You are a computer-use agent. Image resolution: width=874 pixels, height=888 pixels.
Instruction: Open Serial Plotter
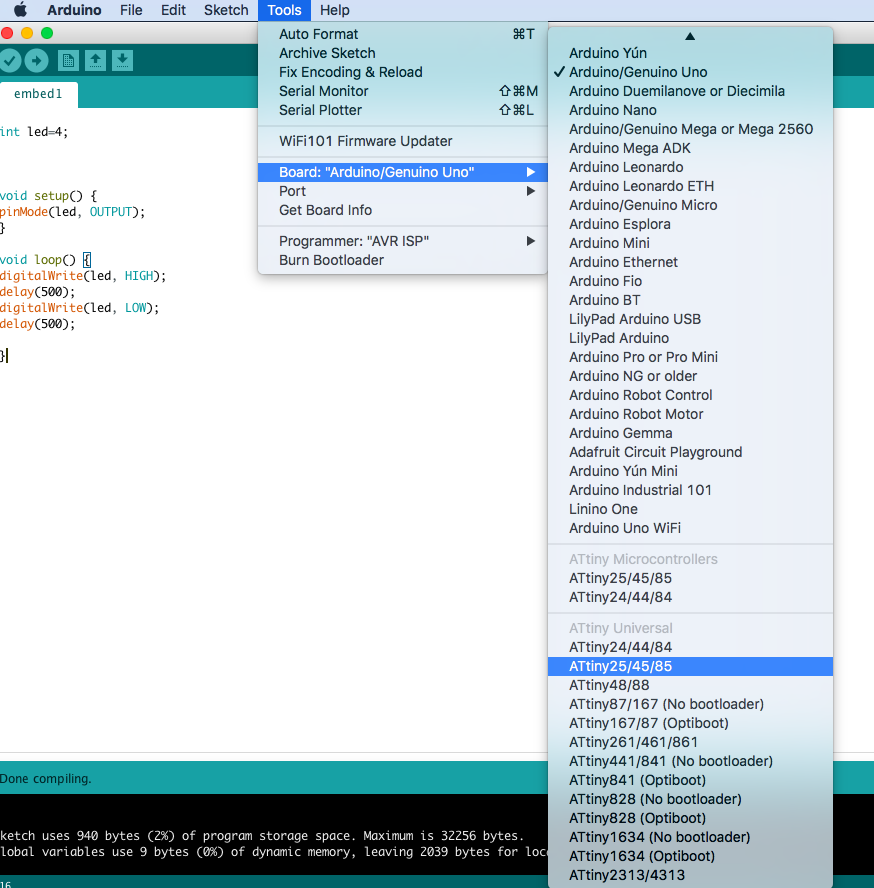[403, 110]
